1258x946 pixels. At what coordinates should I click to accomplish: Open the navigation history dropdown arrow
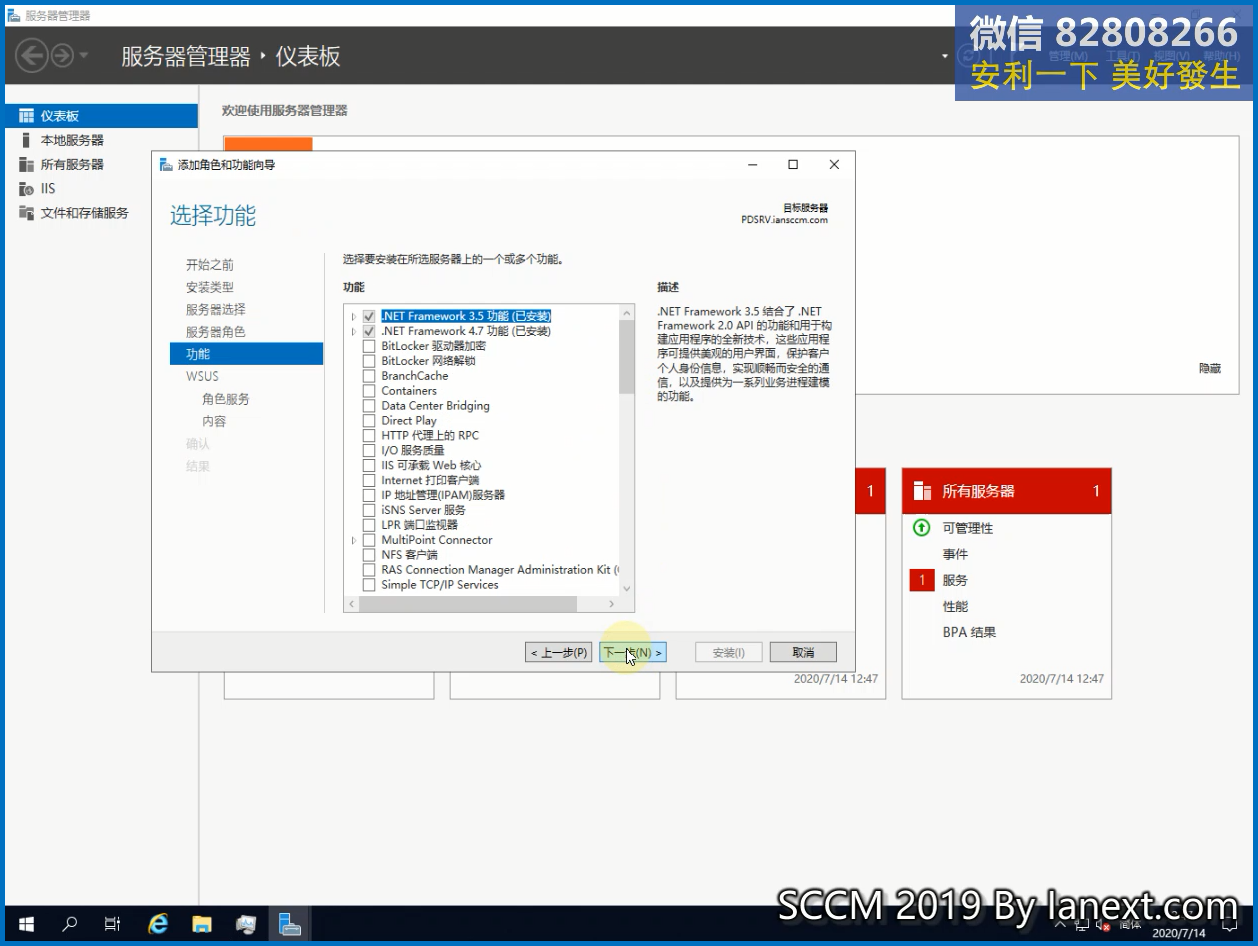[x=84, y=56]
